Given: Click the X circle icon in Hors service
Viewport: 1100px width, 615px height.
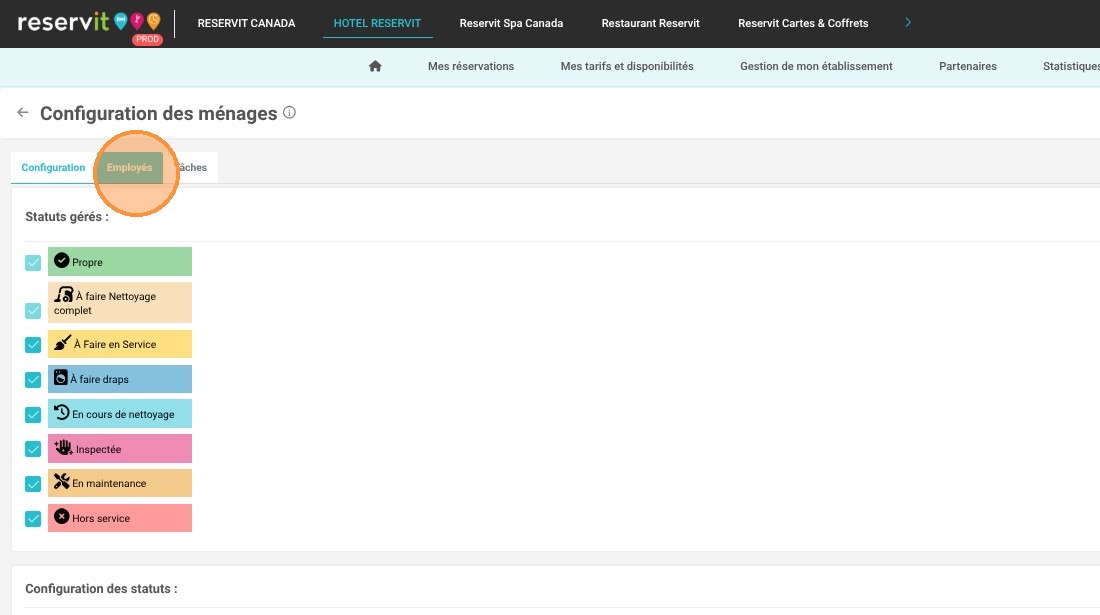Looking at the screenshot, I should click(62, 516).
